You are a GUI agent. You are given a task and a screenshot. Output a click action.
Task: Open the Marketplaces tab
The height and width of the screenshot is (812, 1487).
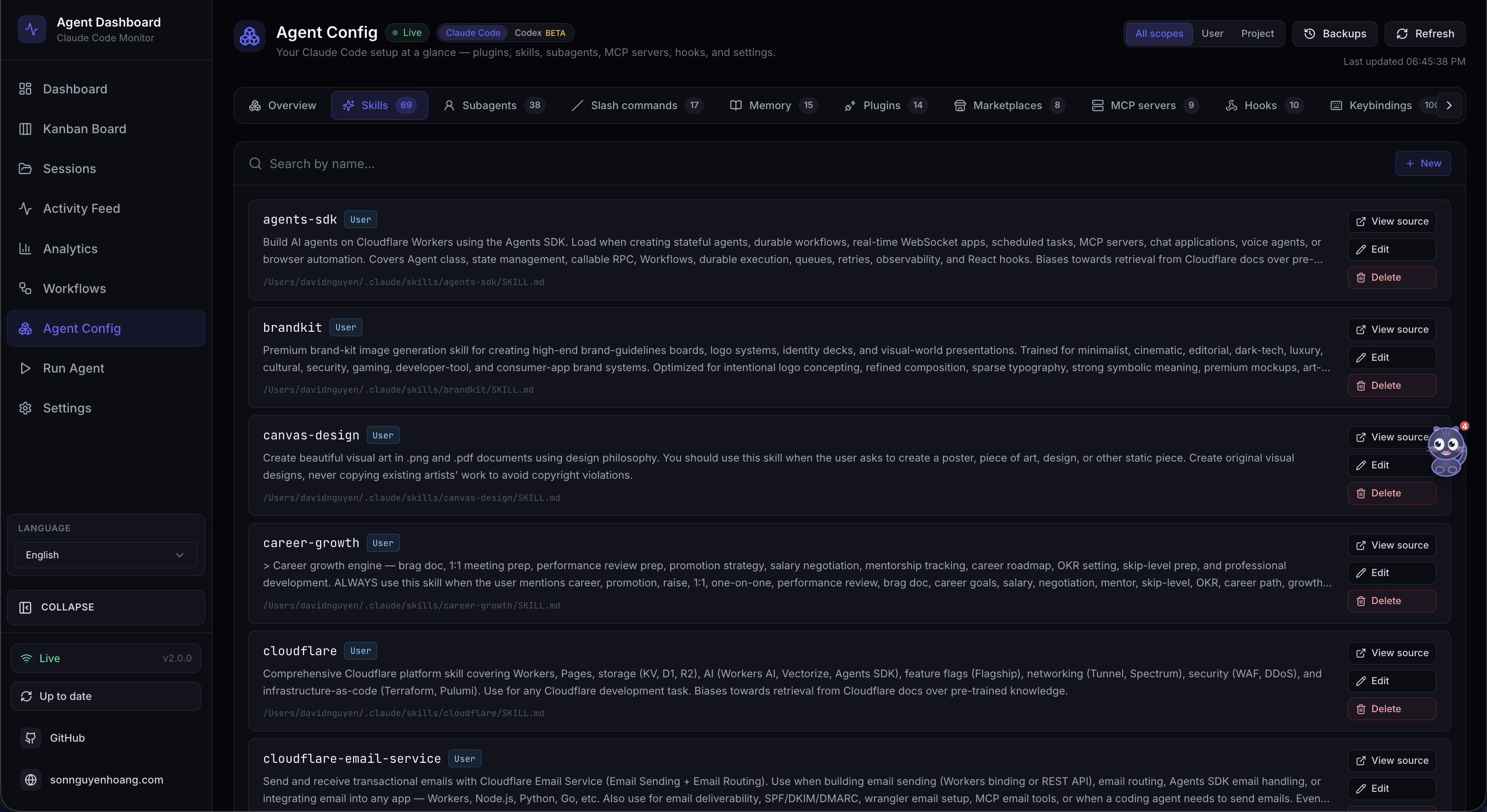1009,105
